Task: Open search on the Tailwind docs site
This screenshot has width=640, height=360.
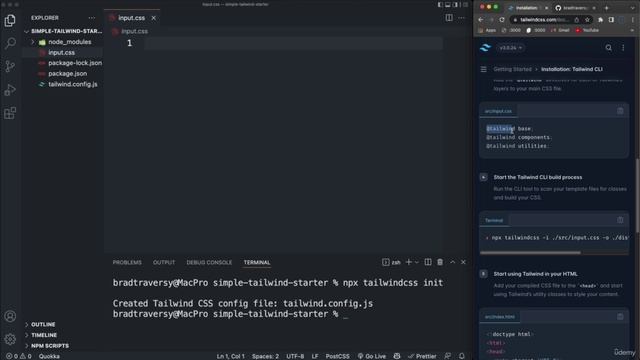Action: pyautogui.click(x=609, y=48)
